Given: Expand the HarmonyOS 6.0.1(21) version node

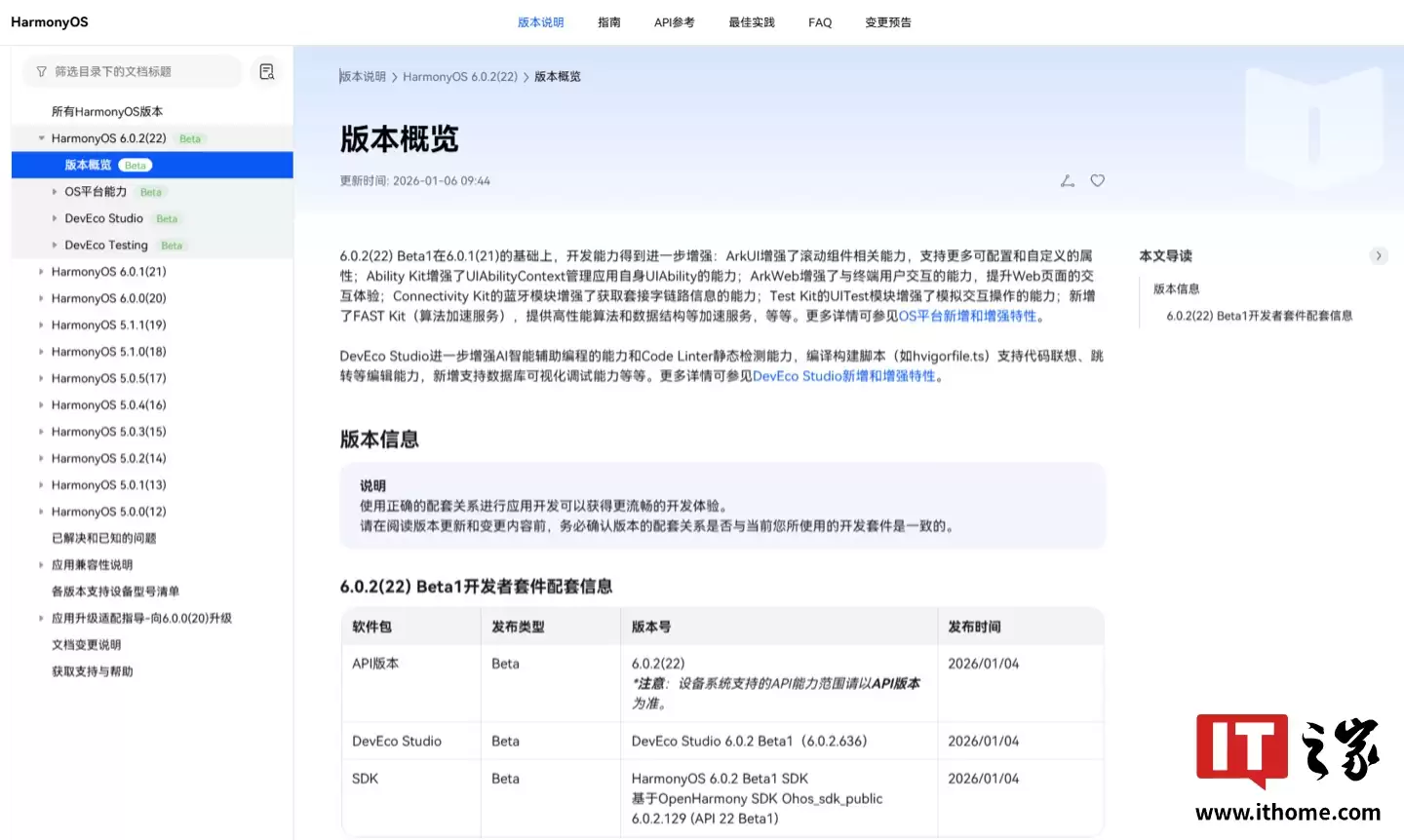Looking at the screenshot, I should (41, 271).
